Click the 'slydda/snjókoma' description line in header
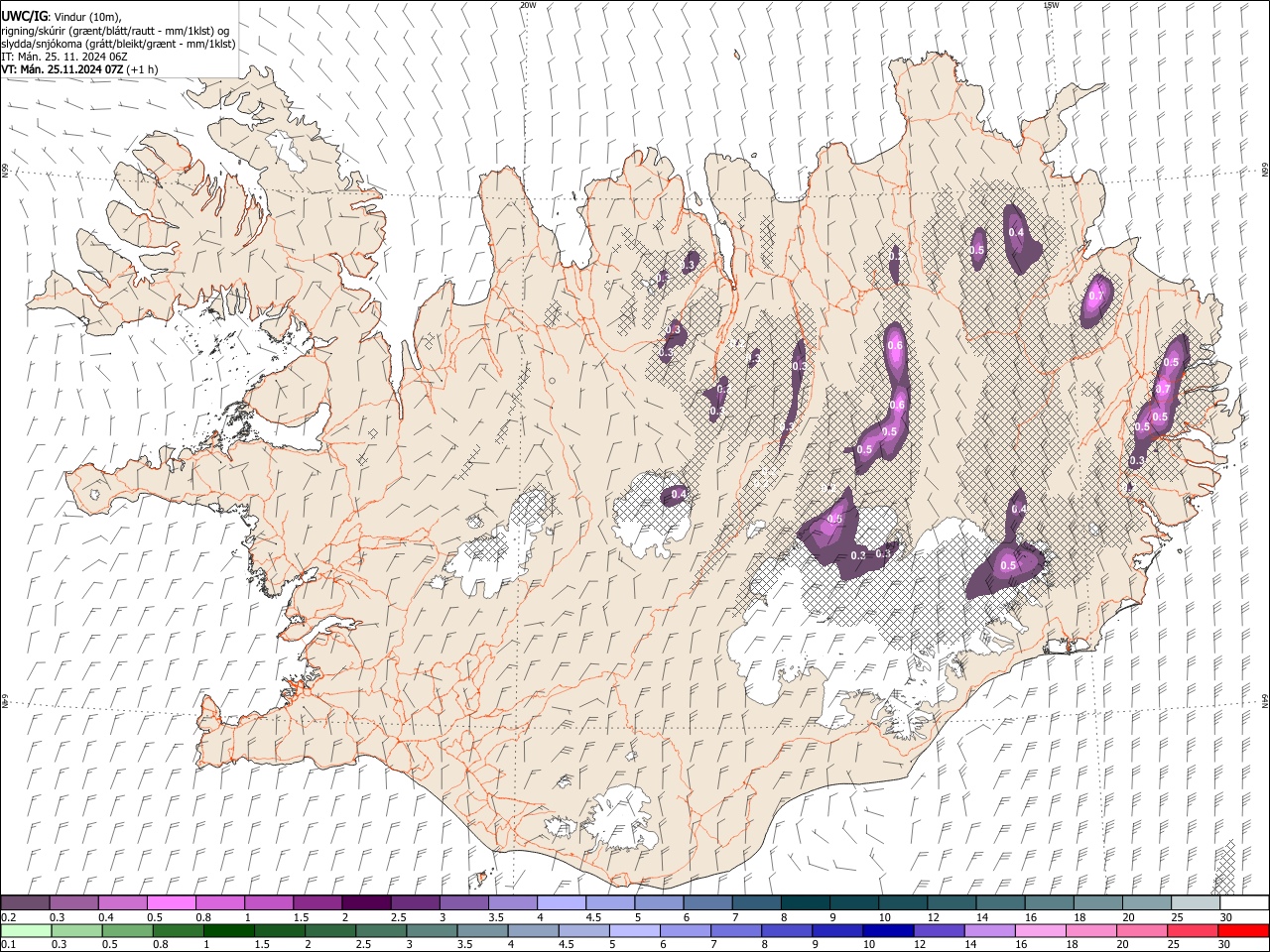 point(118,44)
